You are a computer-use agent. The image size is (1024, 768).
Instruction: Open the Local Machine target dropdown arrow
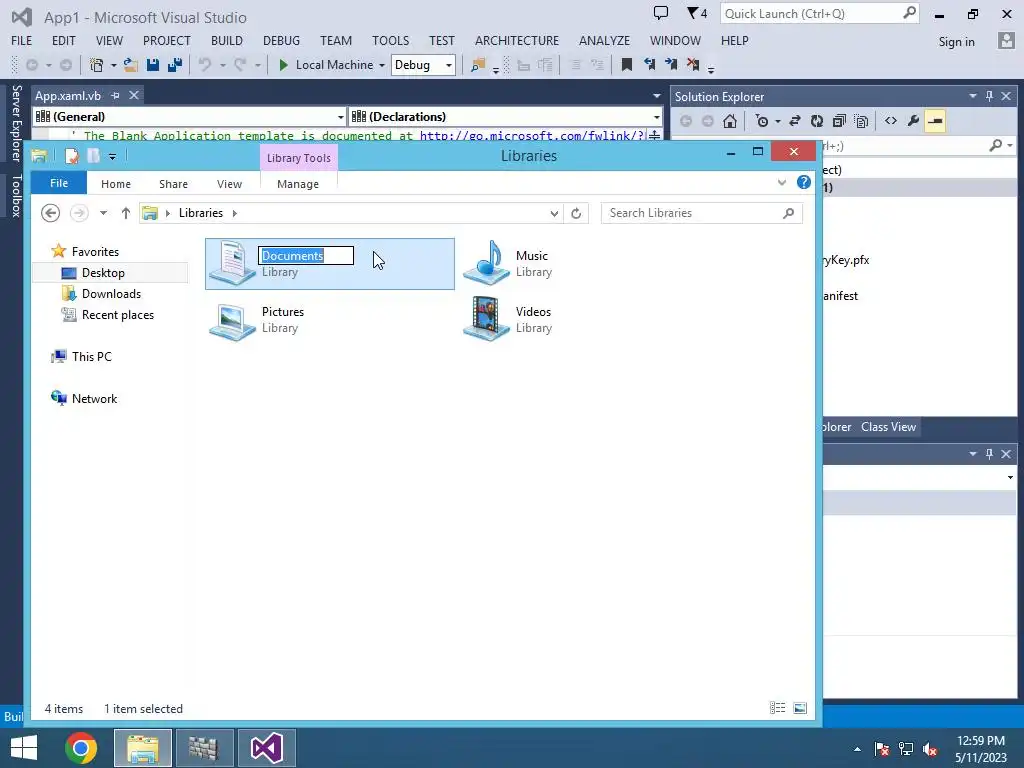(382, 65)
